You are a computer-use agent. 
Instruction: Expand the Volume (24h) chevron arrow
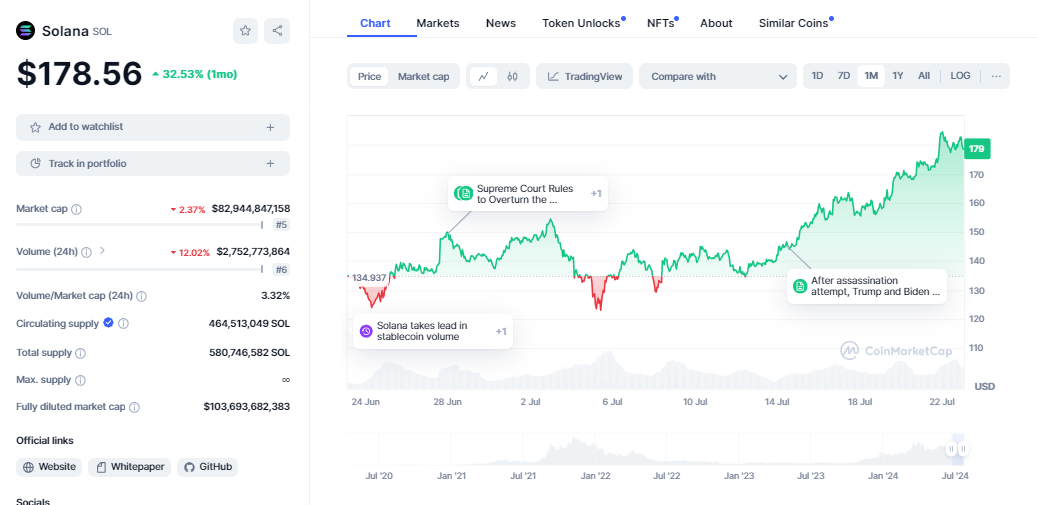102,251
